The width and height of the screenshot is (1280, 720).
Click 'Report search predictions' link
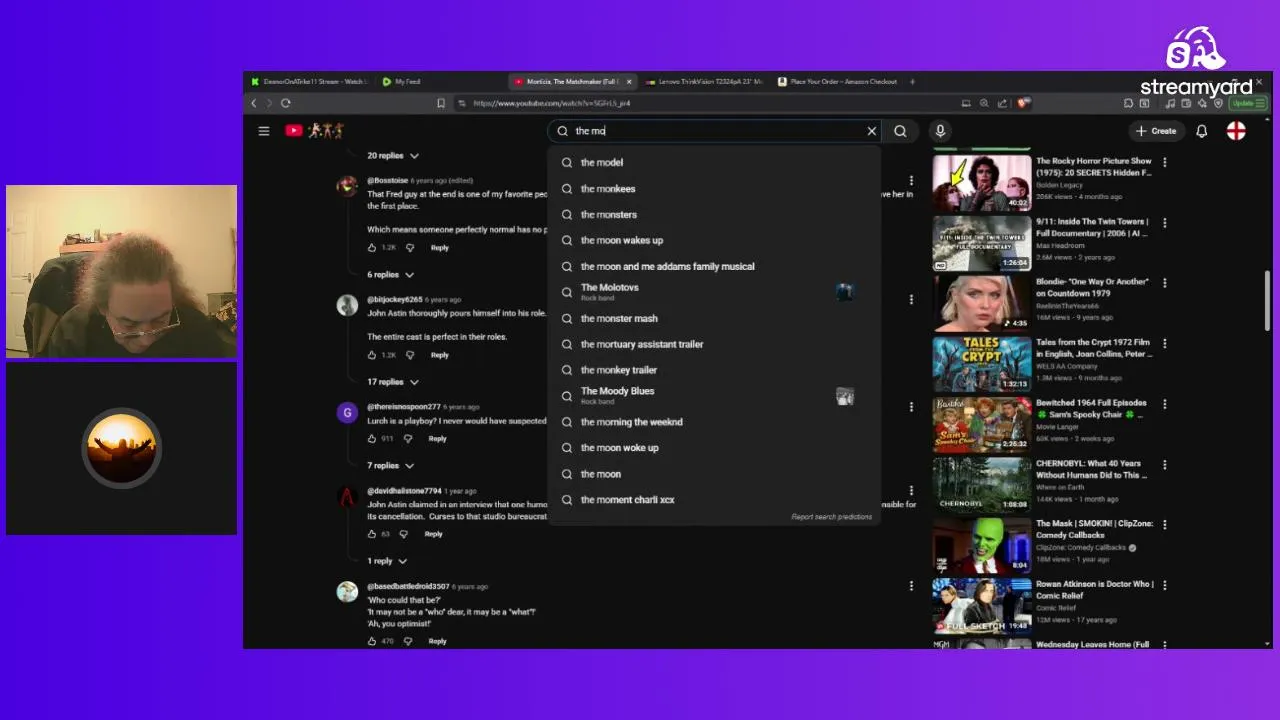[831, 517]
